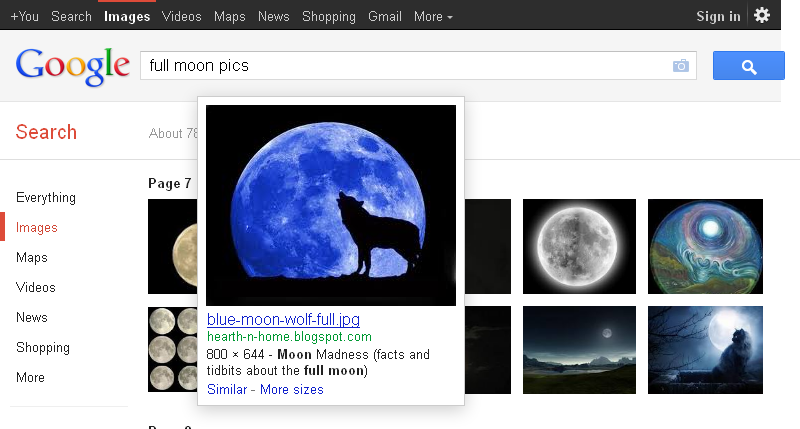Click the blue magnifier search button
This screenshot has height=429, width=800.
(748, 66)
